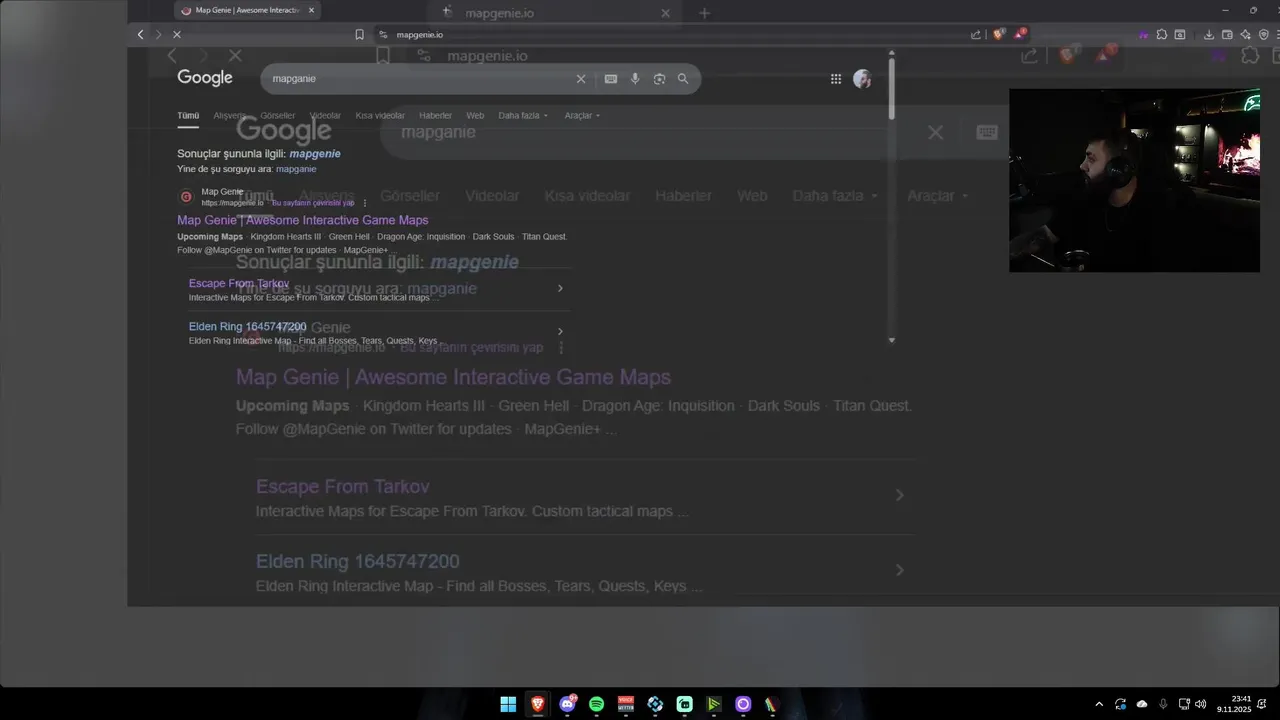Select the Haberler results tab
1280x720 pixels.
(435, 116)
